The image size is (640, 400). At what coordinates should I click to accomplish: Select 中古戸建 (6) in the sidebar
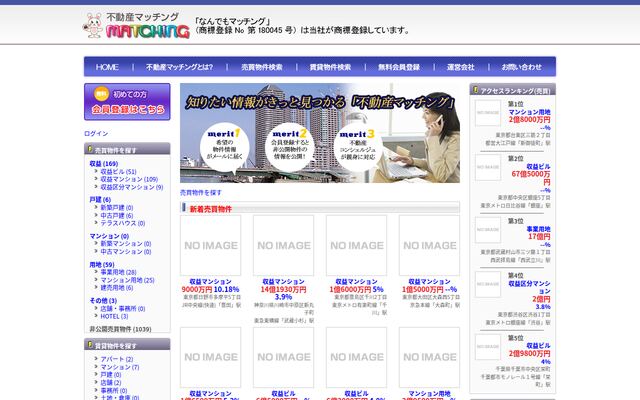(117, 215)
